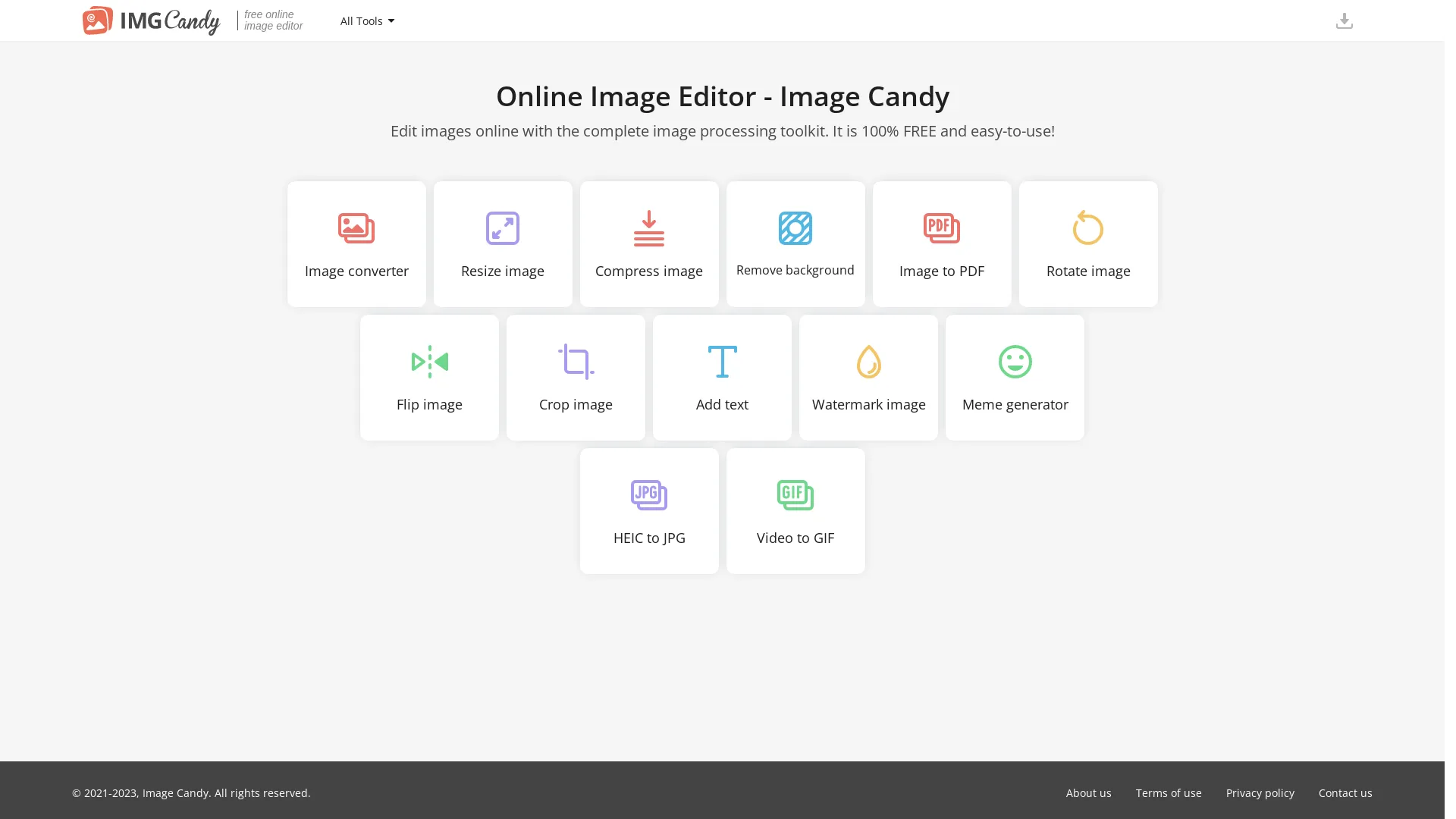Open the Remove background label link
This screenshot has width=1456, height=819.
[x=795, y=271]
